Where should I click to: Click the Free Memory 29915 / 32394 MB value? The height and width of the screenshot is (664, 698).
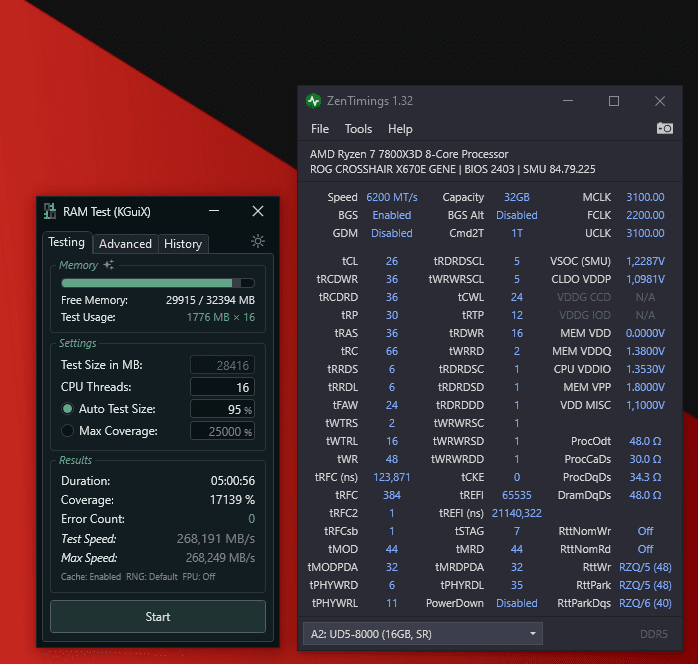pyautogui.click(x=211, y=300)
